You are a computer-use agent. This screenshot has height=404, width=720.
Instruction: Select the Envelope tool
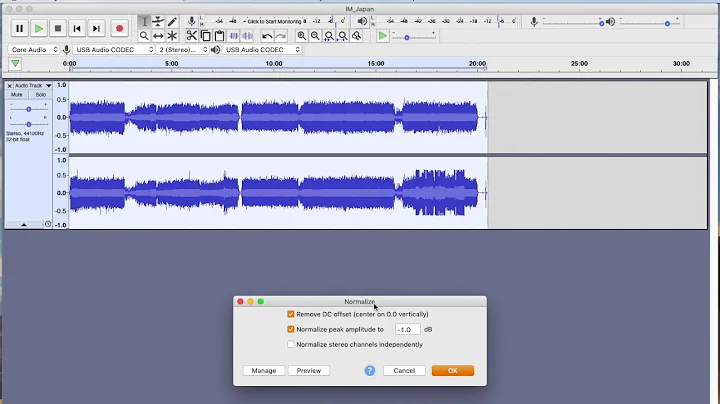[x=158, y=22]
